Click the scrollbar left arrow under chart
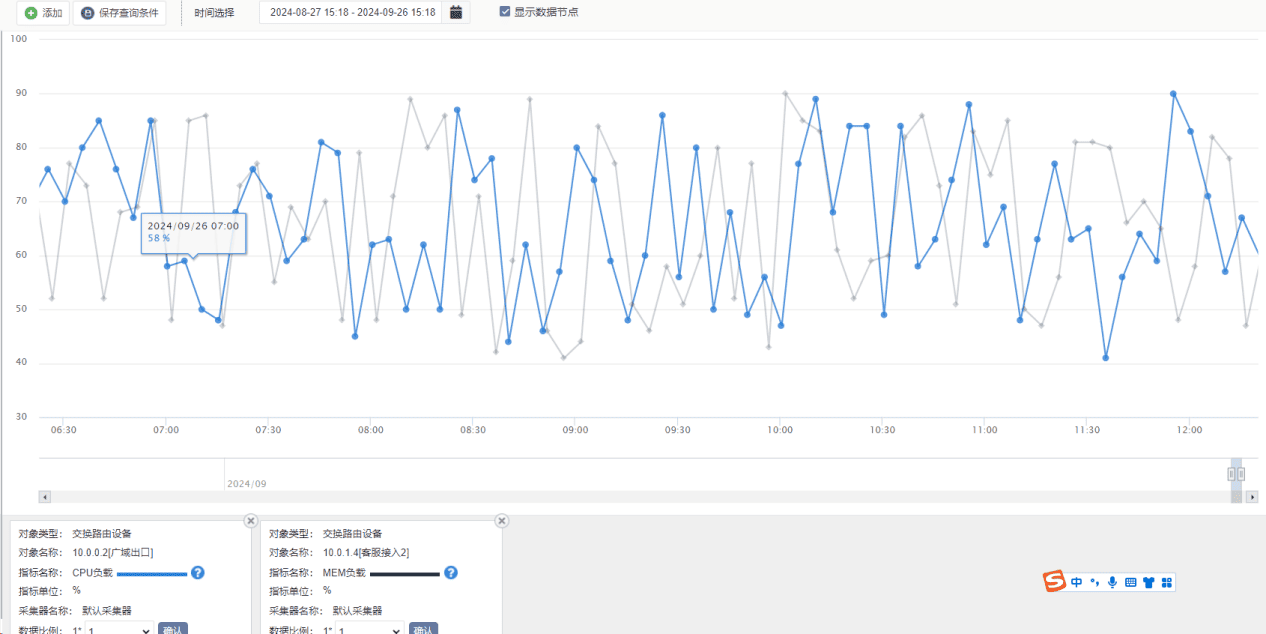The width and height of the screenshot is (1266, 634). pos(44,497)
